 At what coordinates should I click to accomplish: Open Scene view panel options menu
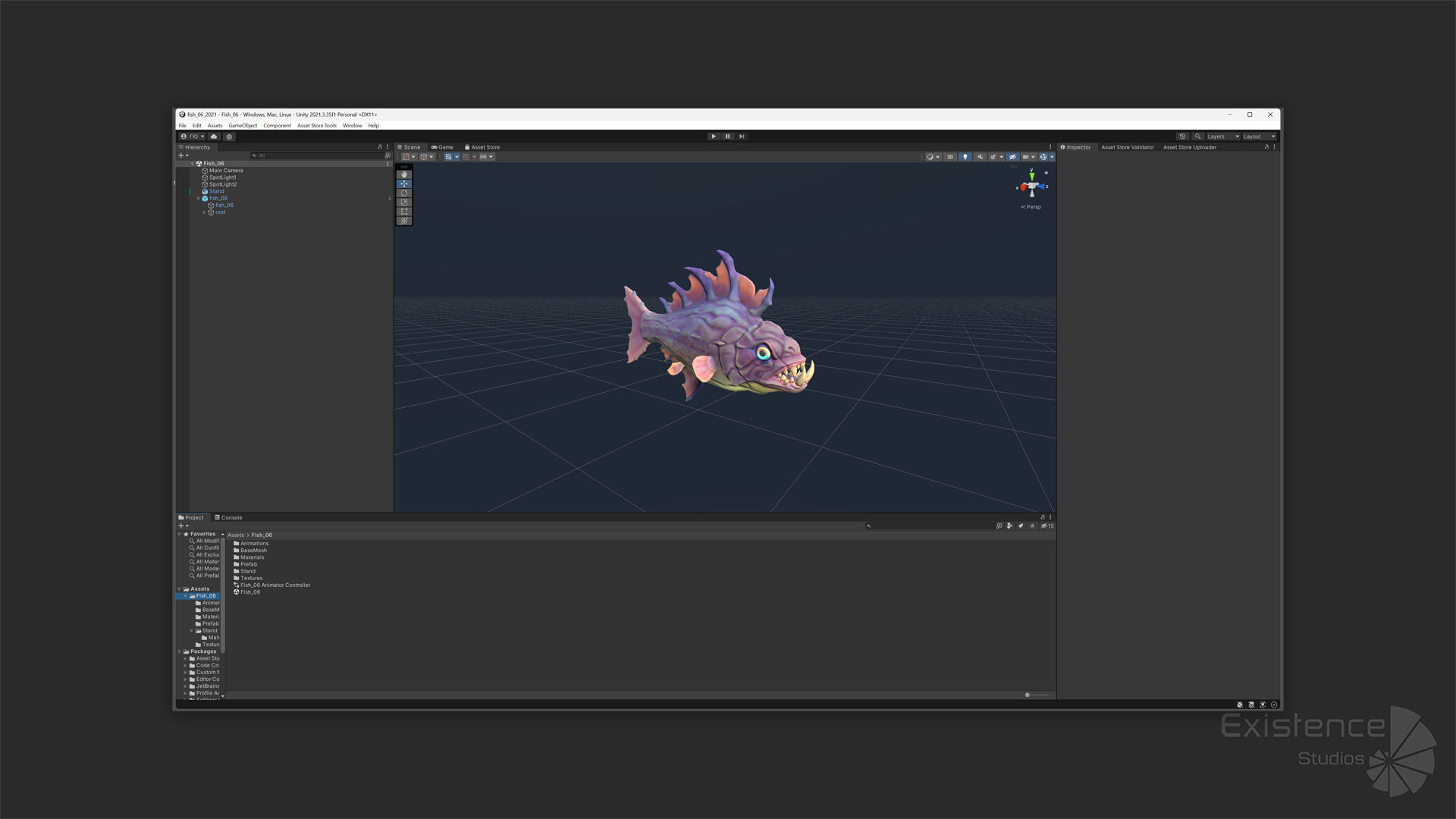(x=1050, y=147)
